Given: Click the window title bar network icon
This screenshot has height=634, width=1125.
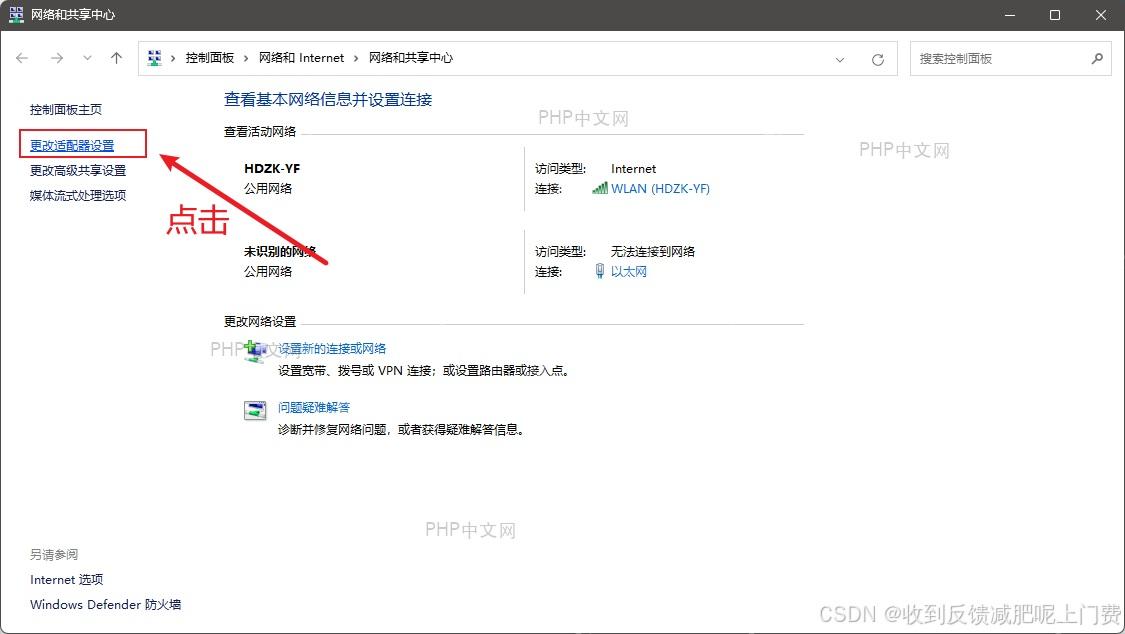Looking at the screenshot, I should (16, 14).
